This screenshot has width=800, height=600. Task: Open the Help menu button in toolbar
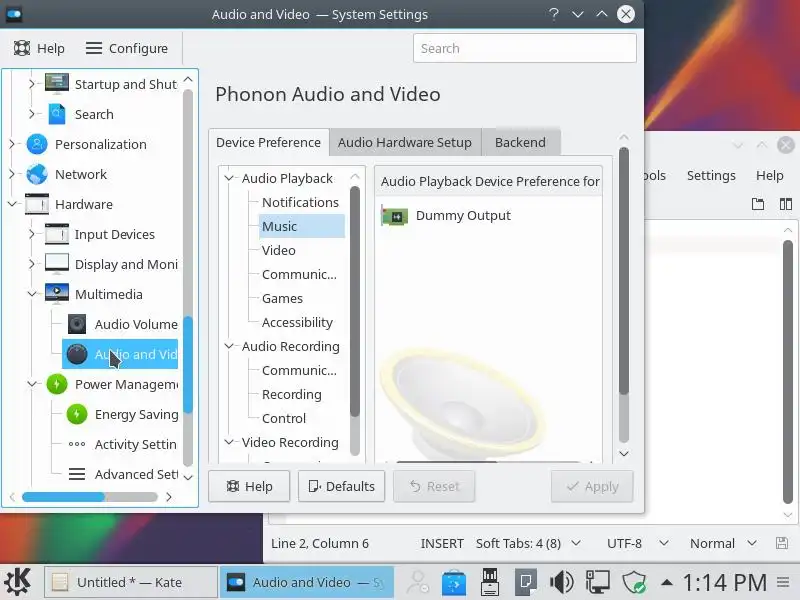click(x=39, y=48)
